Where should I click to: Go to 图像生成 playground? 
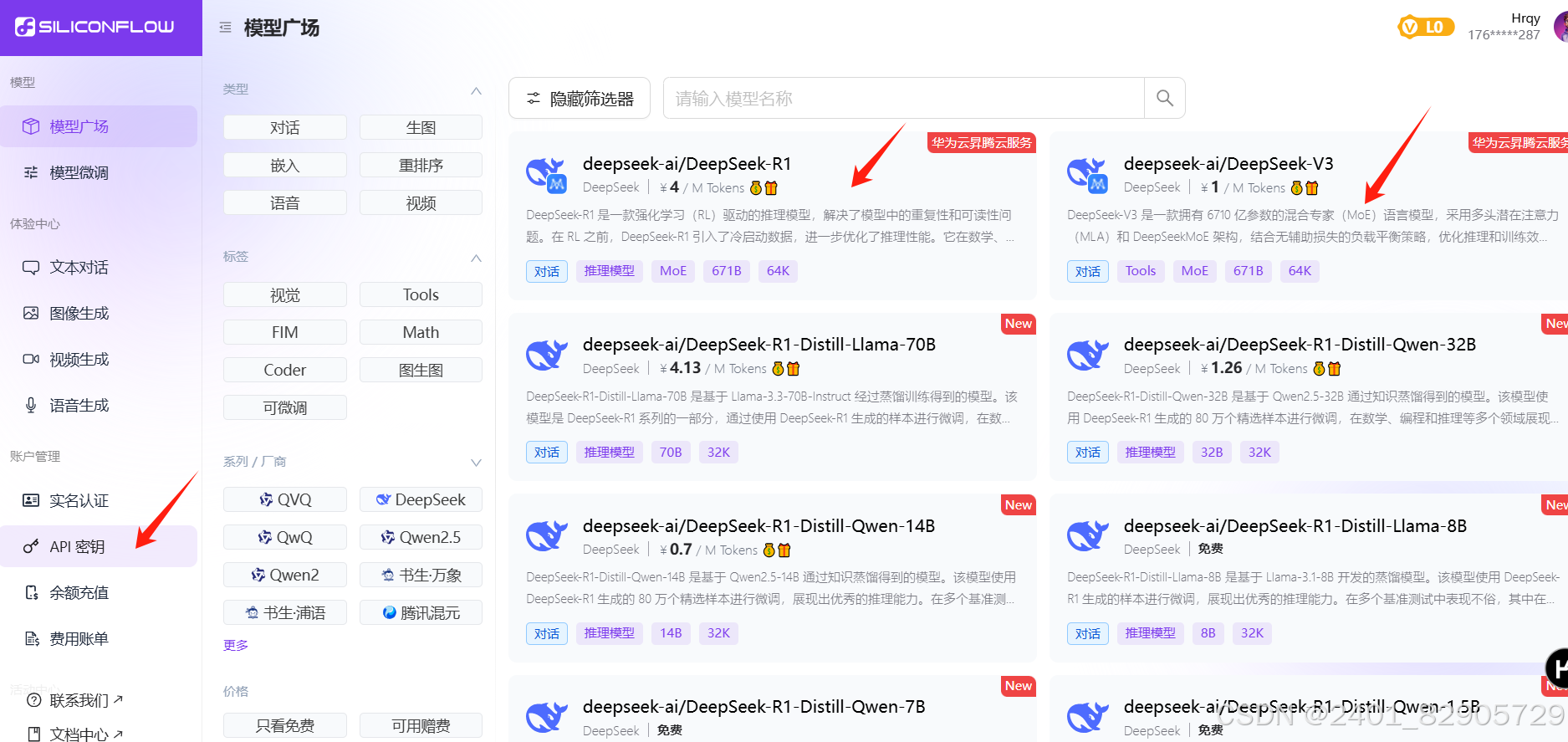point(99,313)
